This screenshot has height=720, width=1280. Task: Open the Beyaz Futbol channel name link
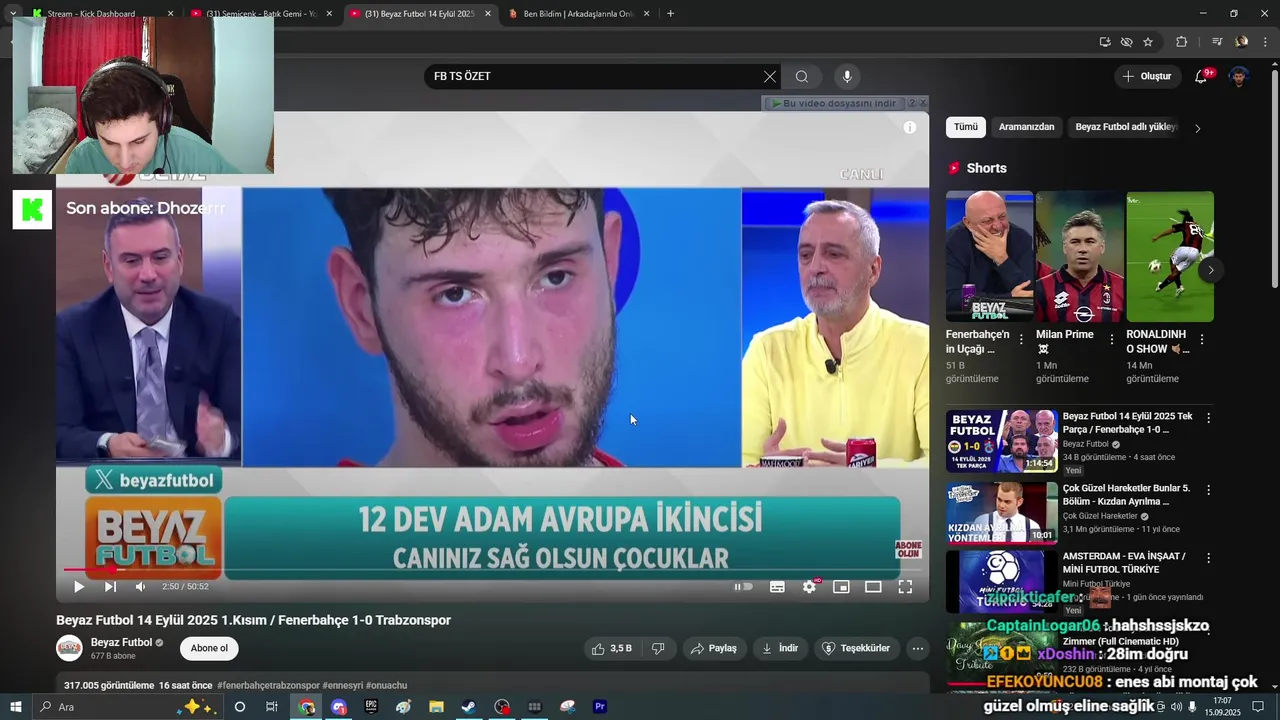click(x=121, y=642)
